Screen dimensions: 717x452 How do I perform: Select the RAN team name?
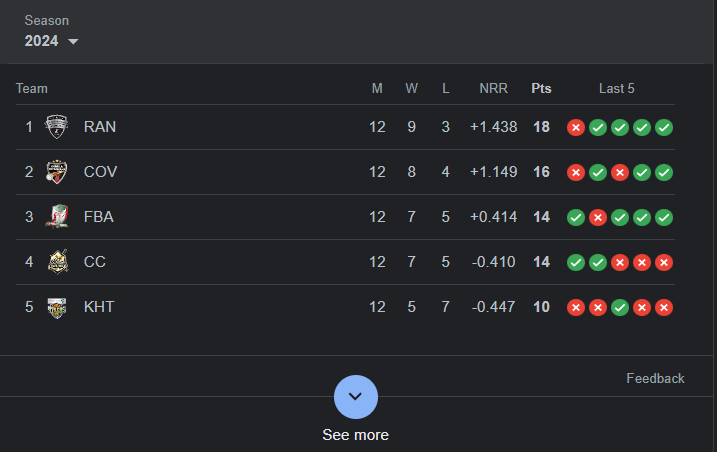point(100,127)
